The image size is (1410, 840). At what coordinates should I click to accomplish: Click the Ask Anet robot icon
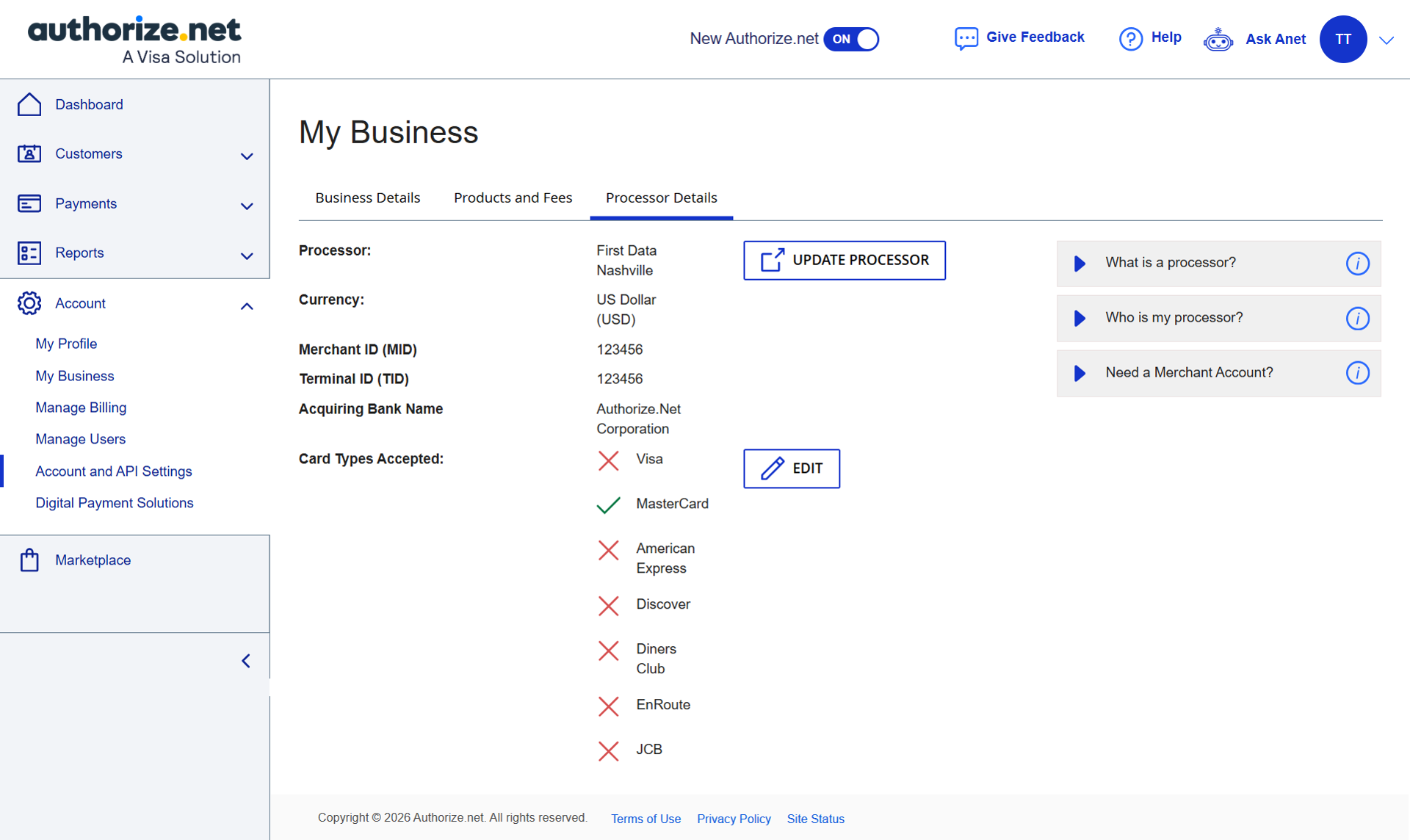click(x=1218, y=39)
